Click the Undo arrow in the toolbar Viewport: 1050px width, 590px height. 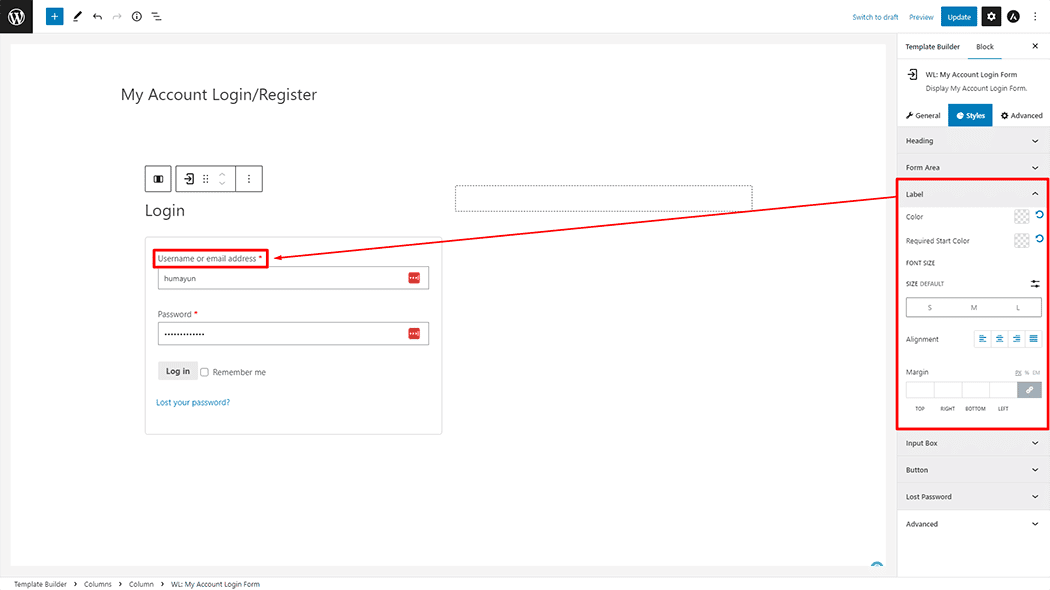[96, 16]
